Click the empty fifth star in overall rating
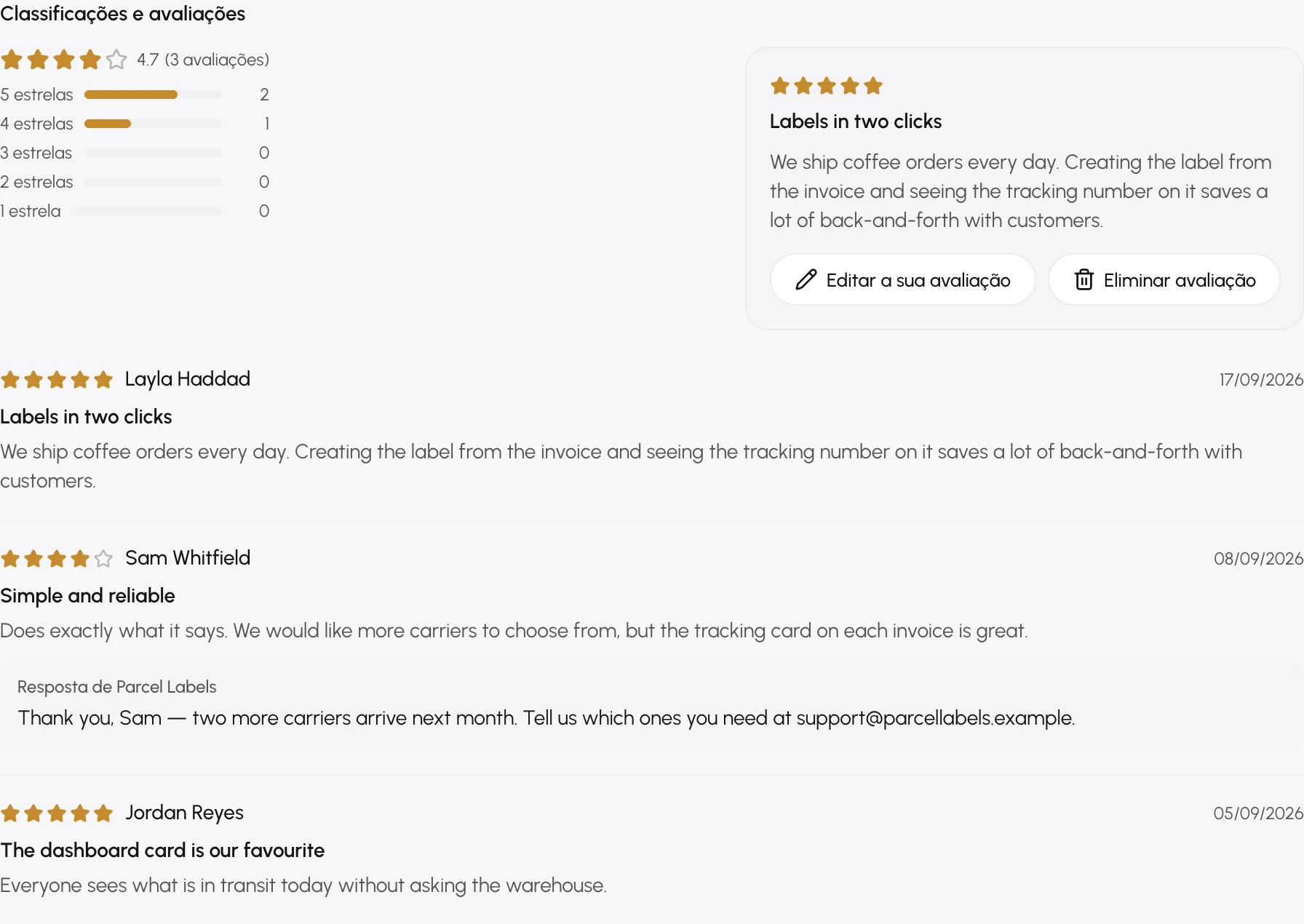 tap(116, 59)
